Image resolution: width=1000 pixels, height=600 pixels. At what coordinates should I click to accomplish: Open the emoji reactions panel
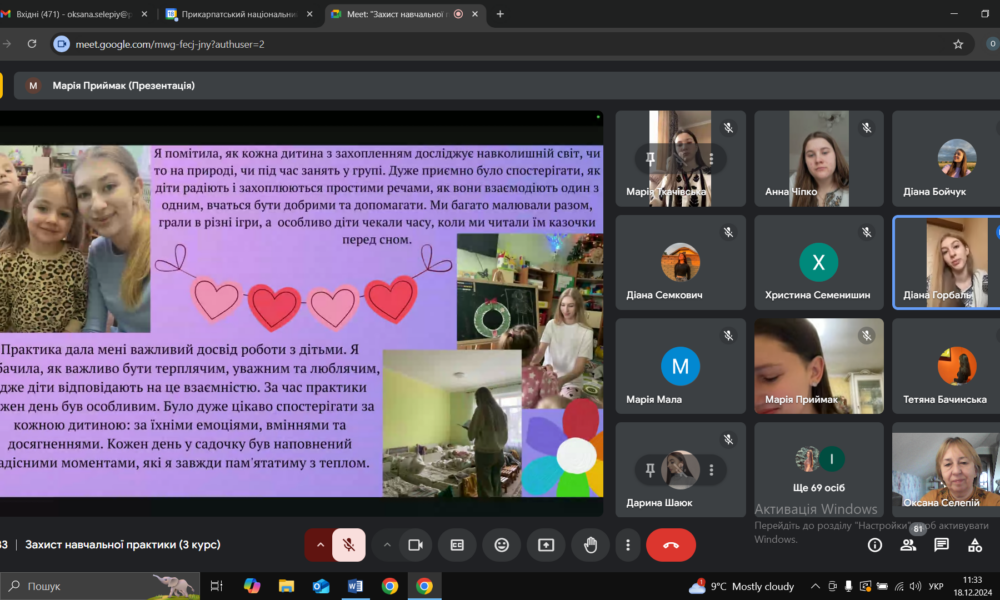coord(502,545)
